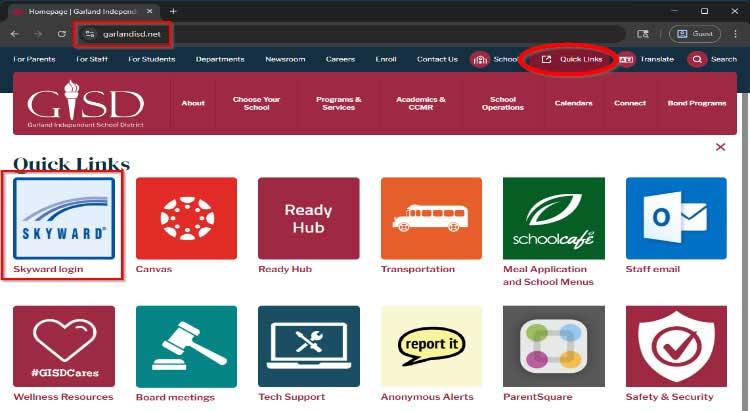Open the About menu
Viewport: 750px width, 411px height.
[193, 103]
